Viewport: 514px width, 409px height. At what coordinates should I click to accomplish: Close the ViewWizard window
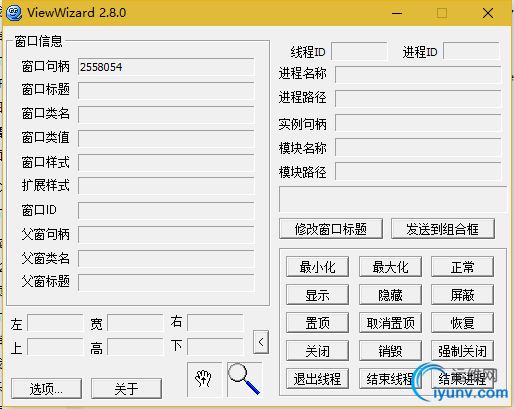point(488,13)
